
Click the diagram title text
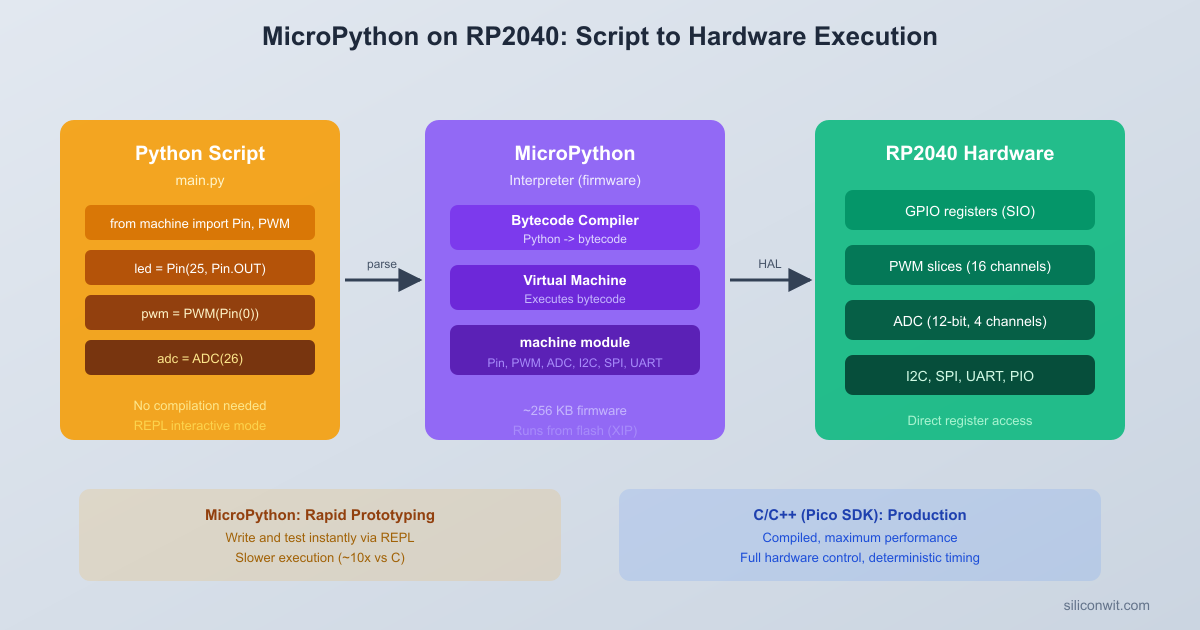click(600, 36)
